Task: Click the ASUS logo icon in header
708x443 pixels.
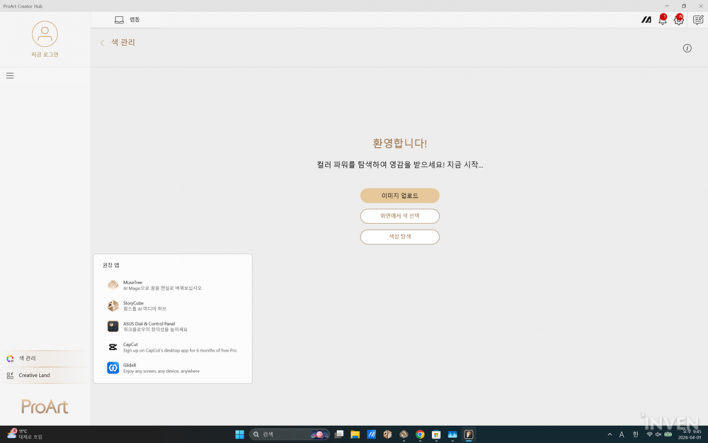Action: tap(646, 20)
